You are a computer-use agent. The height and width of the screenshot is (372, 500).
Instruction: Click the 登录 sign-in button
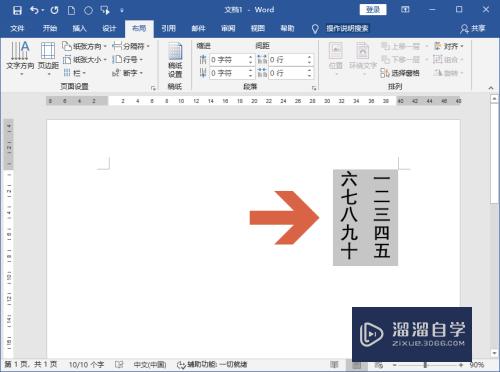373,10
